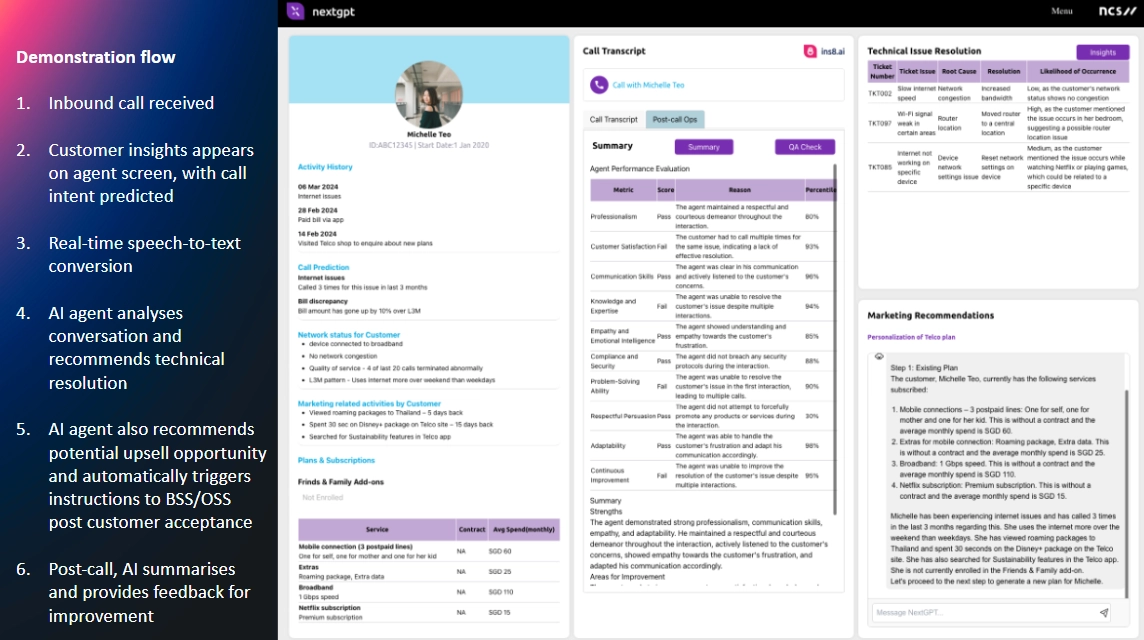The width and height of the screenshot is (1144, 640).
Task: Click the Agent Performance Evaluation scrollbar
Action: click(x=834, y=300)
